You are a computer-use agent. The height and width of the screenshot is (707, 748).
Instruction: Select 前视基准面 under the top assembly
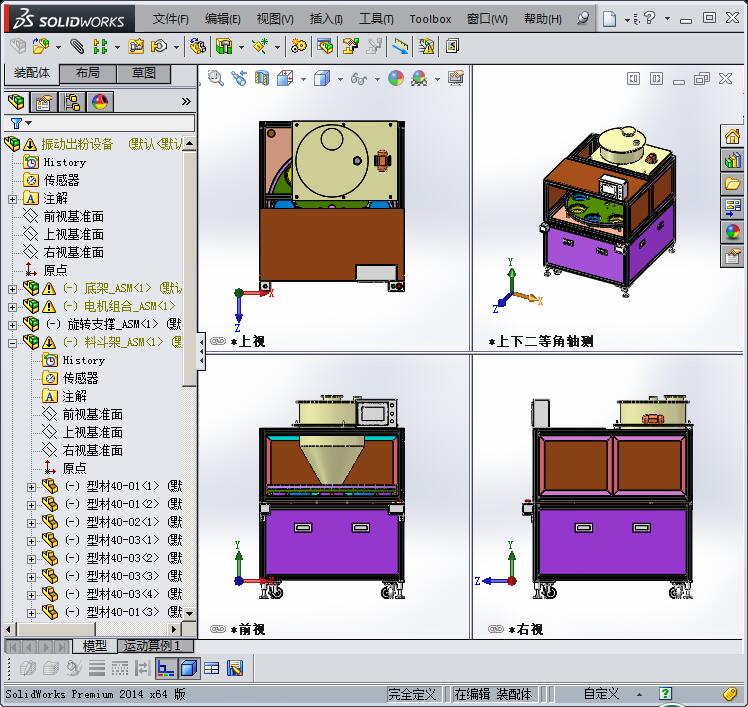pos(73,217)
